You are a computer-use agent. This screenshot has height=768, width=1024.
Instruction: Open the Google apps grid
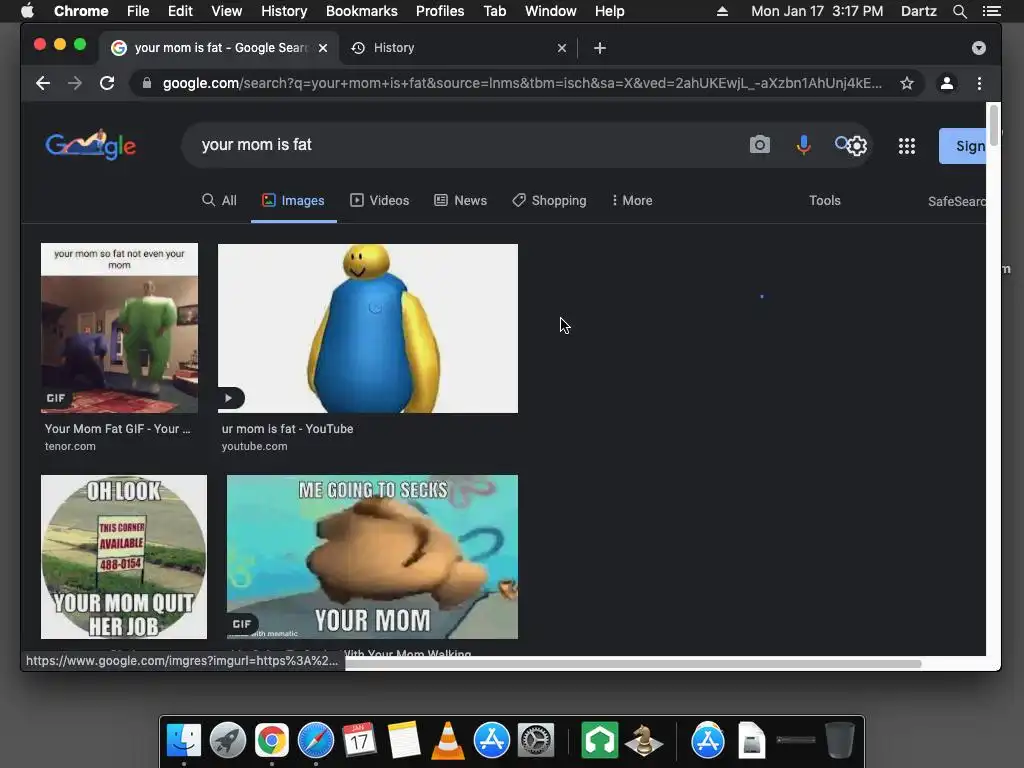906,146
